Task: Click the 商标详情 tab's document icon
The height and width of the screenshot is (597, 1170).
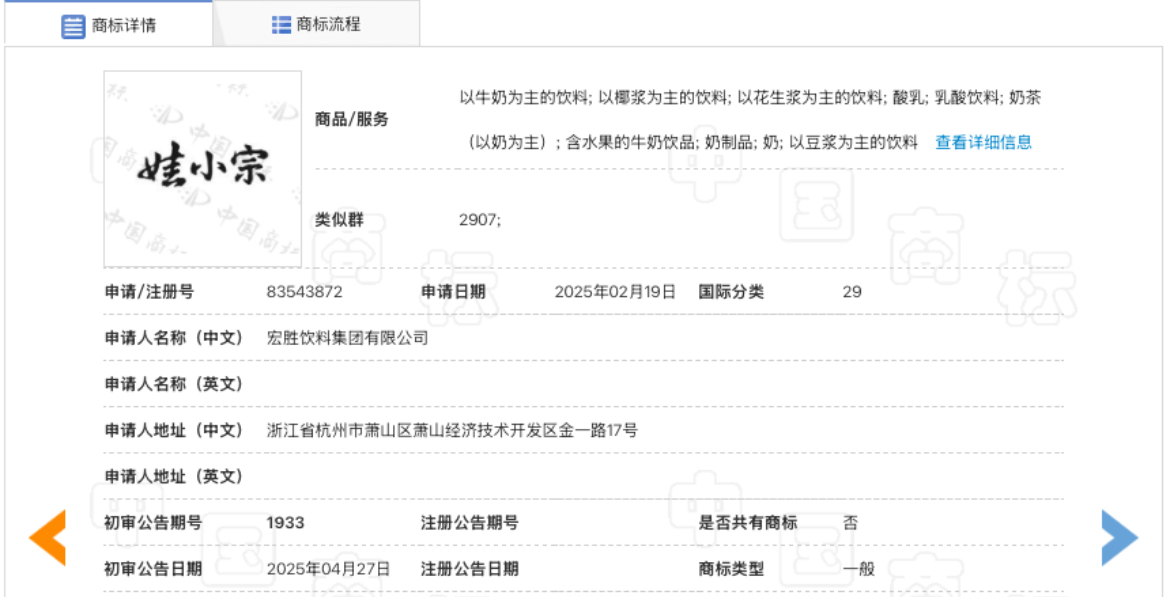Action: click(x=73, y=27)
